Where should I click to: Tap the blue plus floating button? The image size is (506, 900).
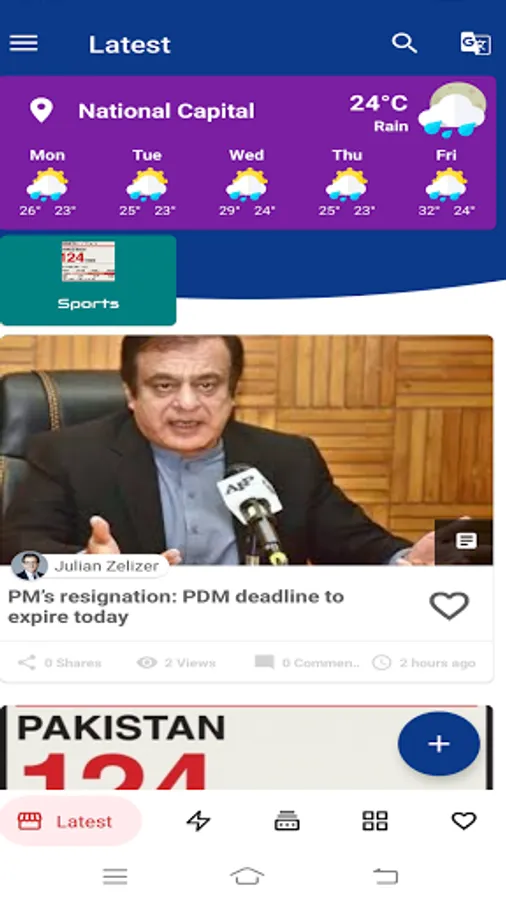pos(439,744)
